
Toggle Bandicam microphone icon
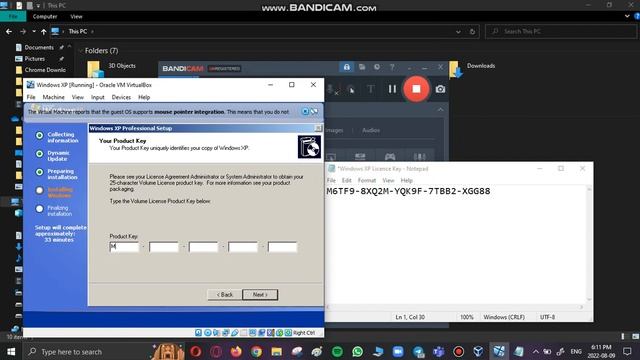pyautogui.click(x=333, y=89)
